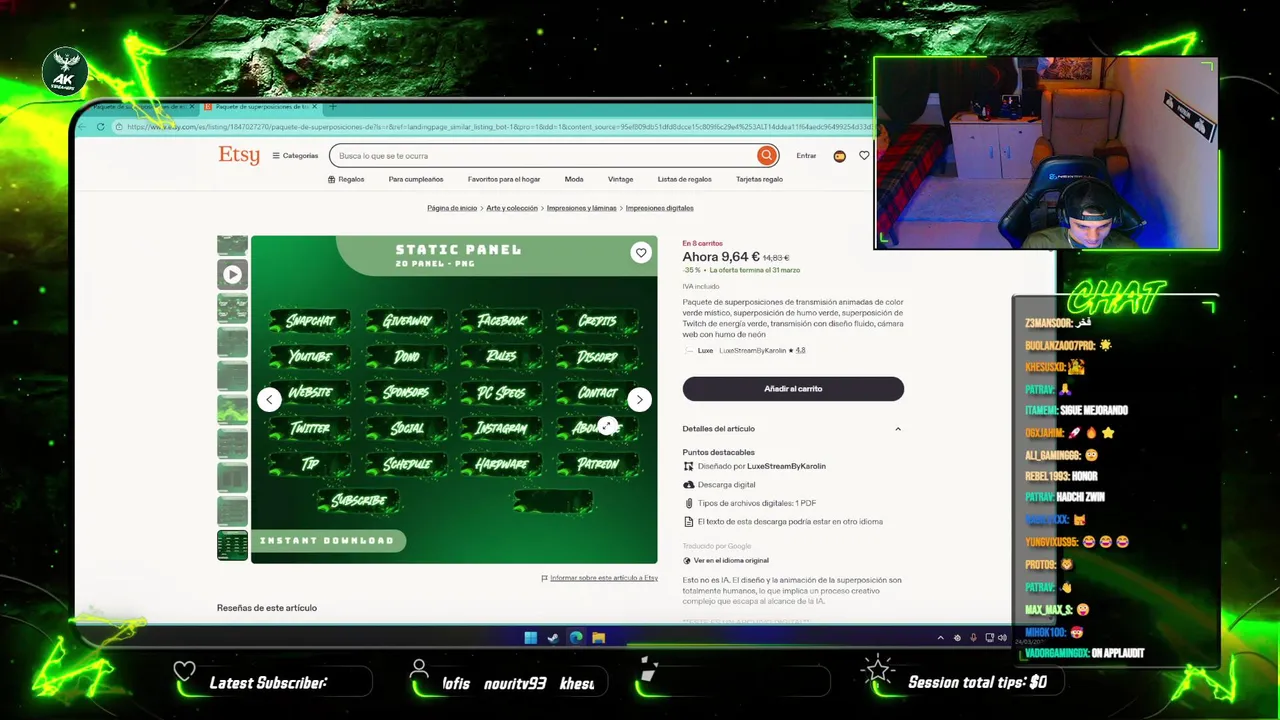Click the orange search magnifier button
This screenshot has width=1280, height=720.
[767, 156]
